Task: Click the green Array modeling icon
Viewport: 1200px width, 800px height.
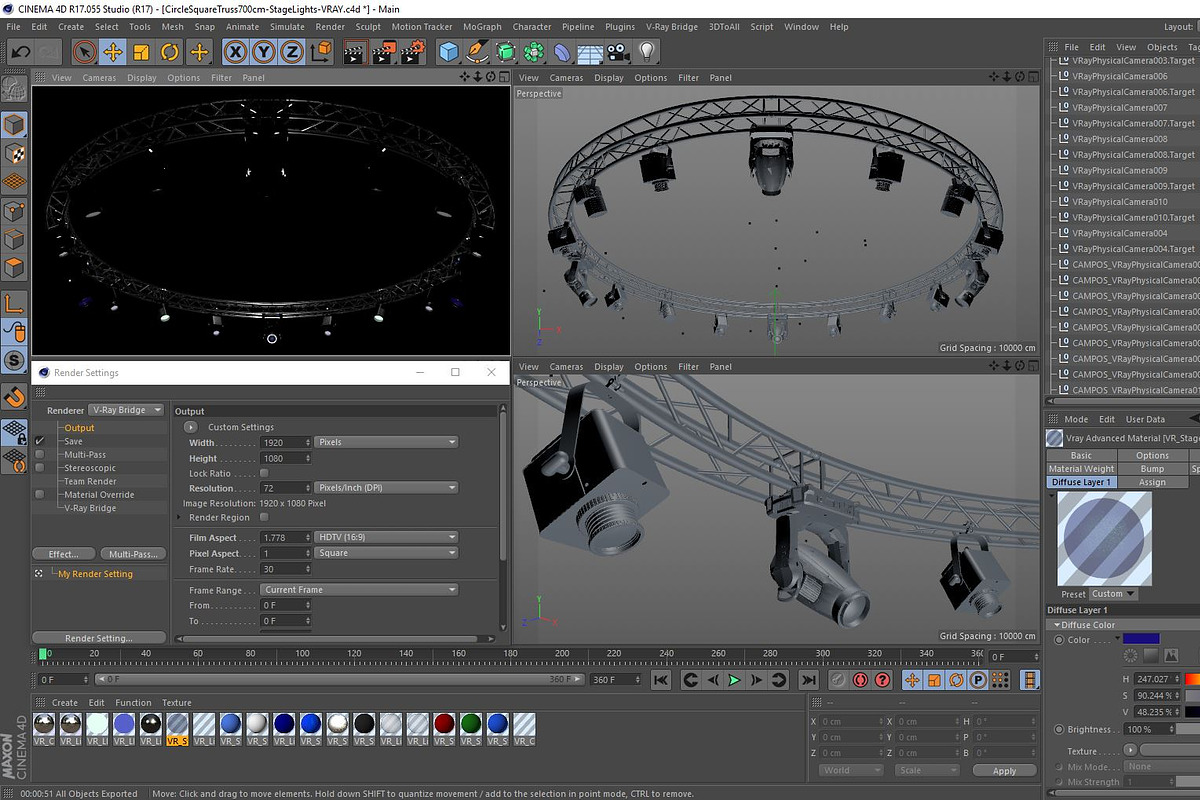Action: (534, 51)
